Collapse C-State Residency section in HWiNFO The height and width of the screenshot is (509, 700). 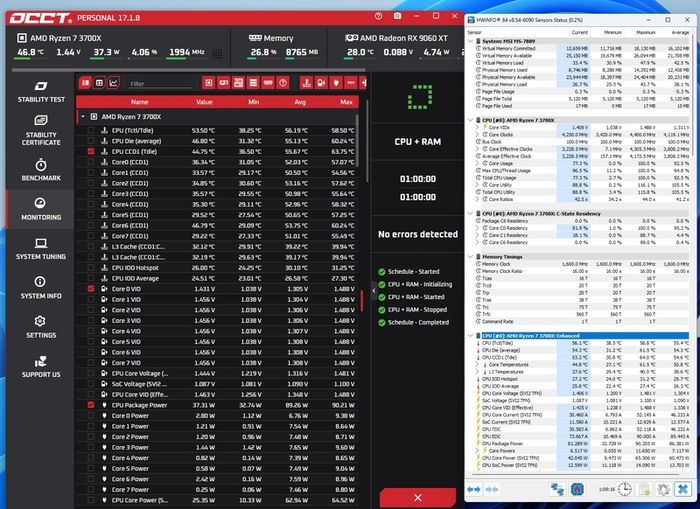[x=471, y=213]
